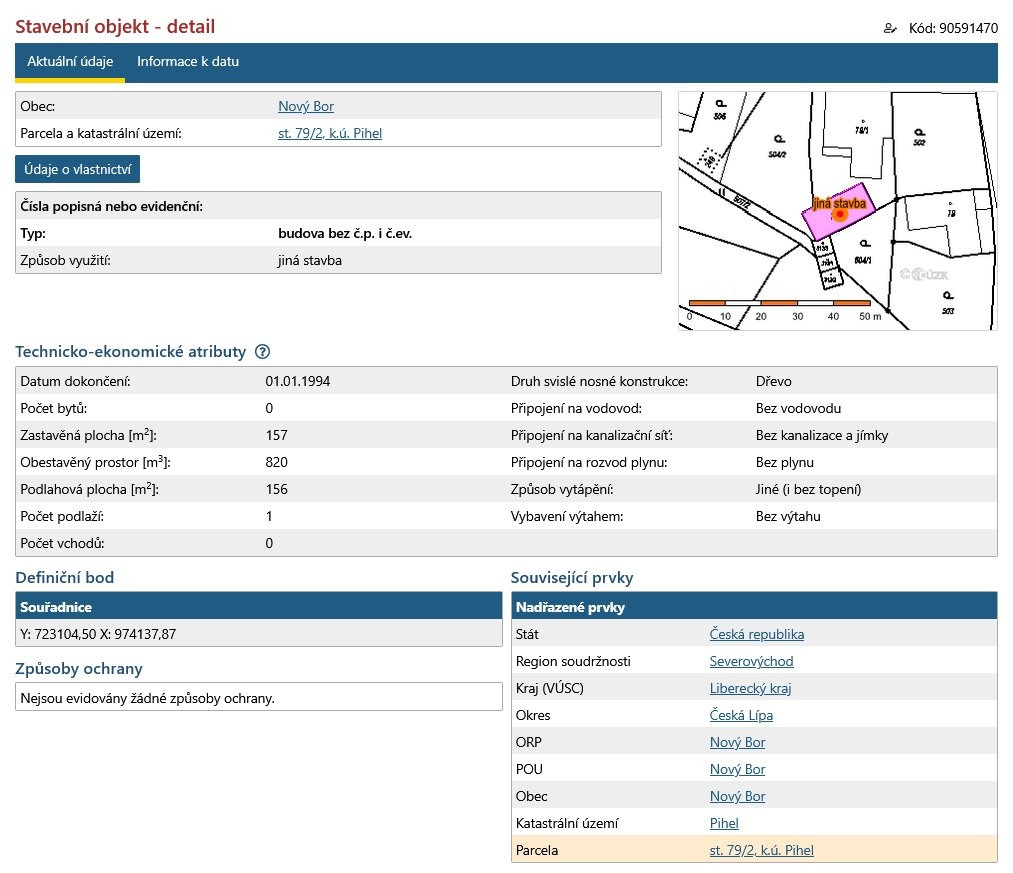This screenshot has height=873, width=1013.
Task: Click the map scale bar
Action: pos(779,302)
